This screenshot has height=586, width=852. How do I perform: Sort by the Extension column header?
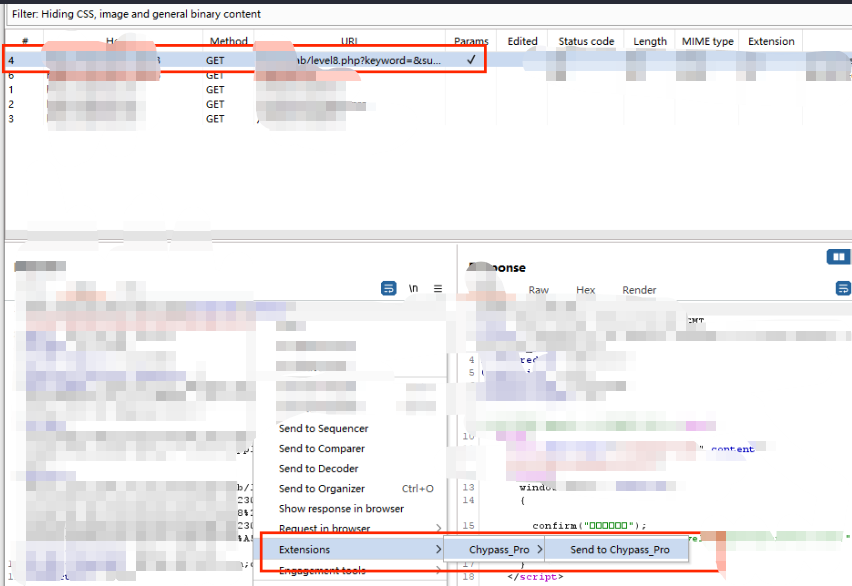point(770,41)
